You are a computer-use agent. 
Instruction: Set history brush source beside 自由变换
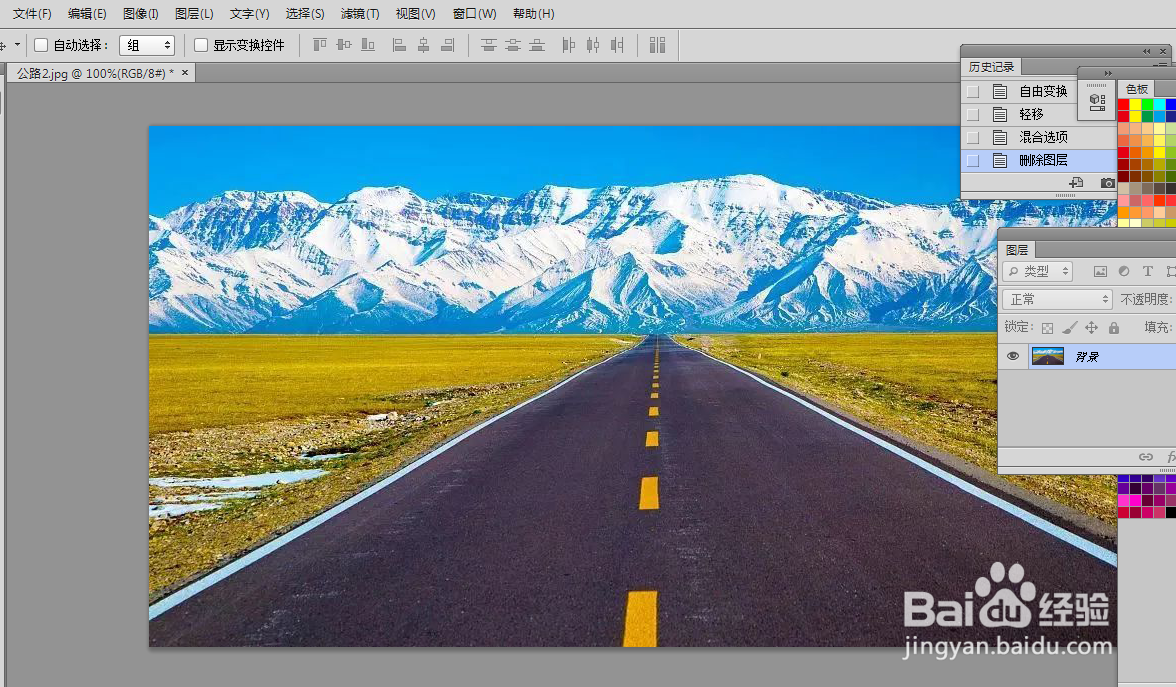973,92
